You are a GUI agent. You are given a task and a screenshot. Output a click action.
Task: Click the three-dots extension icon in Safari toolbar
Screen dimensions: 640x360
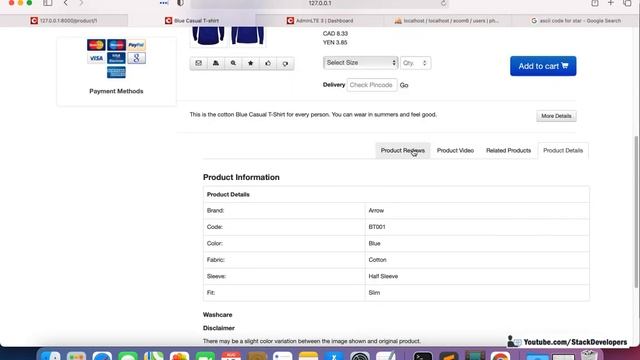pos(164,3)
